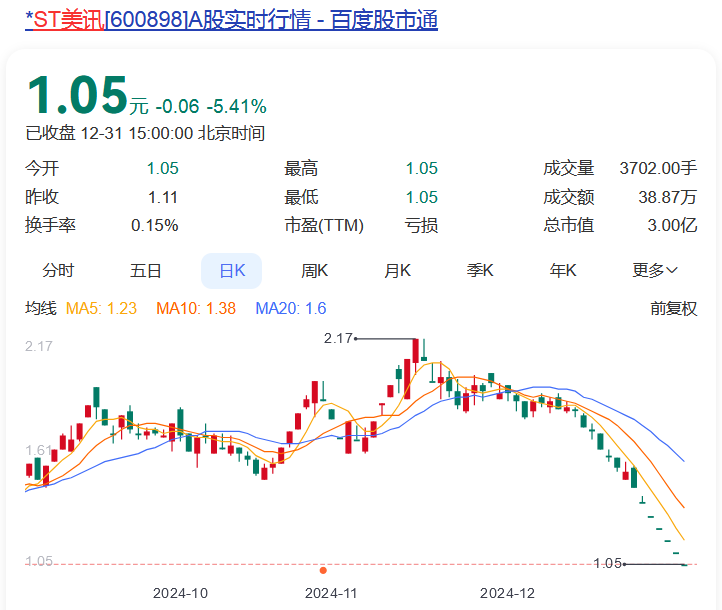Click the 总市值 value 3.00亿

672,226
